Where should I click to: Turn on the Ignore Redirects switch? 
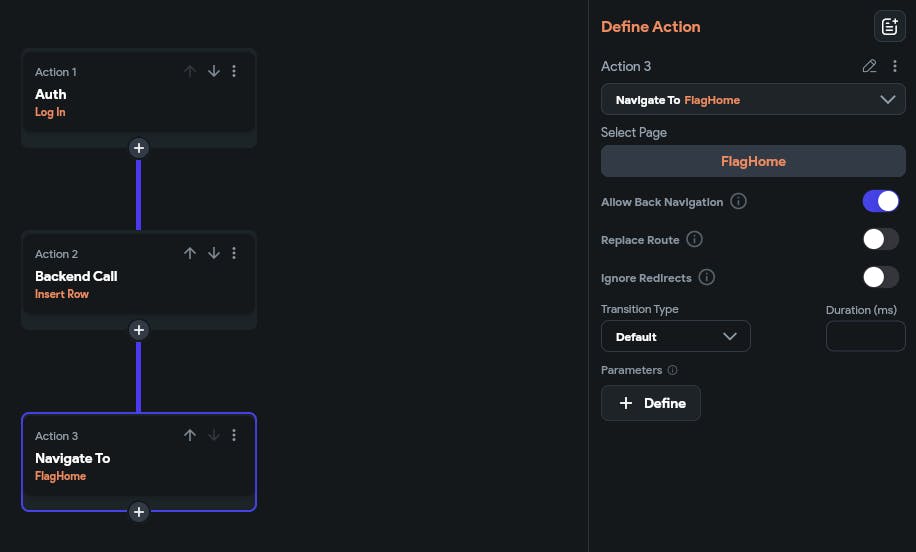tap(880, 277)
